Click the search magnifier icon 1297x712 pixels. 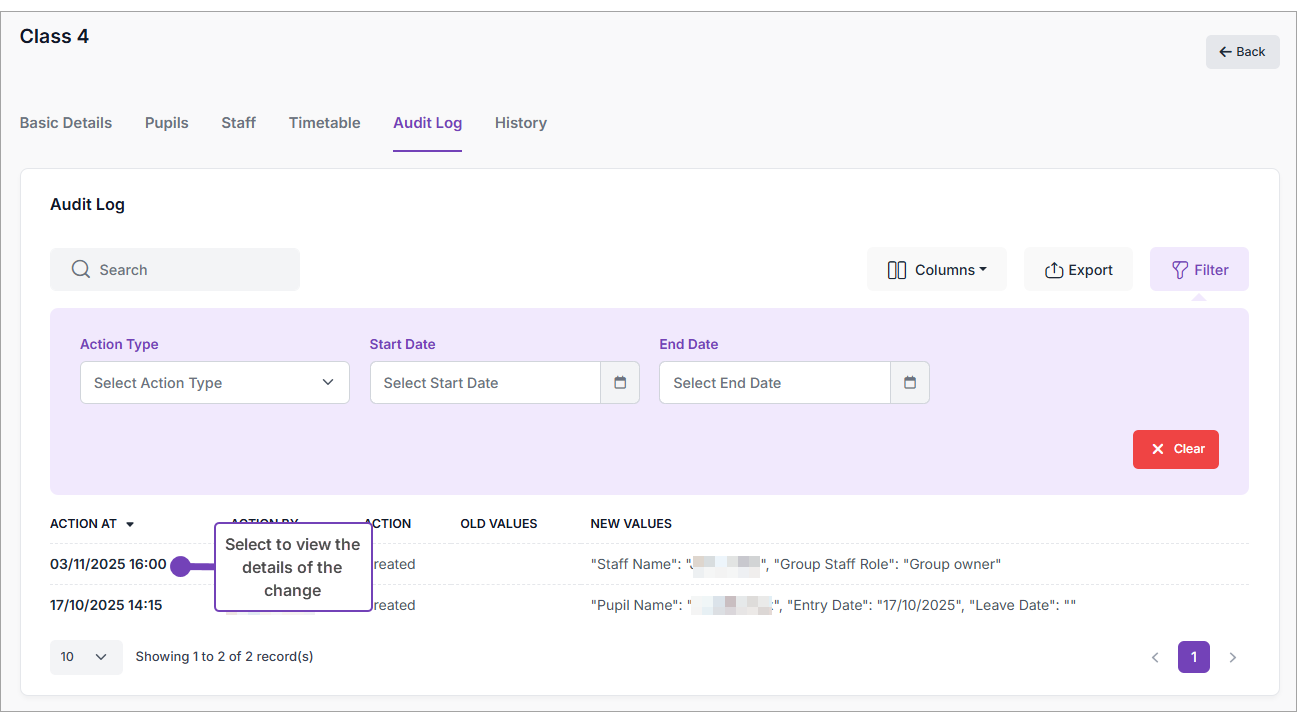(81, 270)
